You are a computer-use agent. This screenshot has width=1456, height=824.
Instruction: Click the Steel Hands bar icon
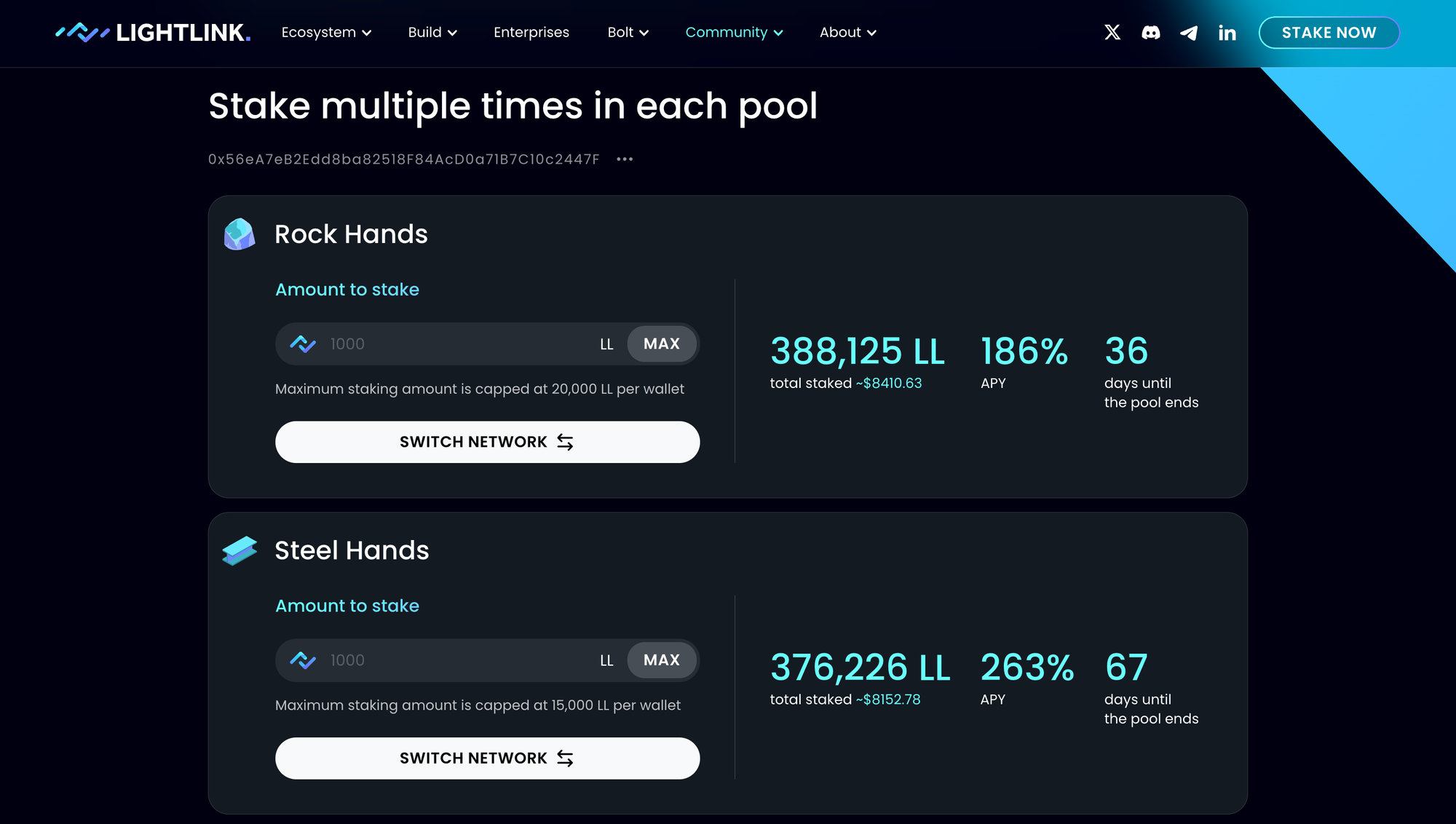240,550
